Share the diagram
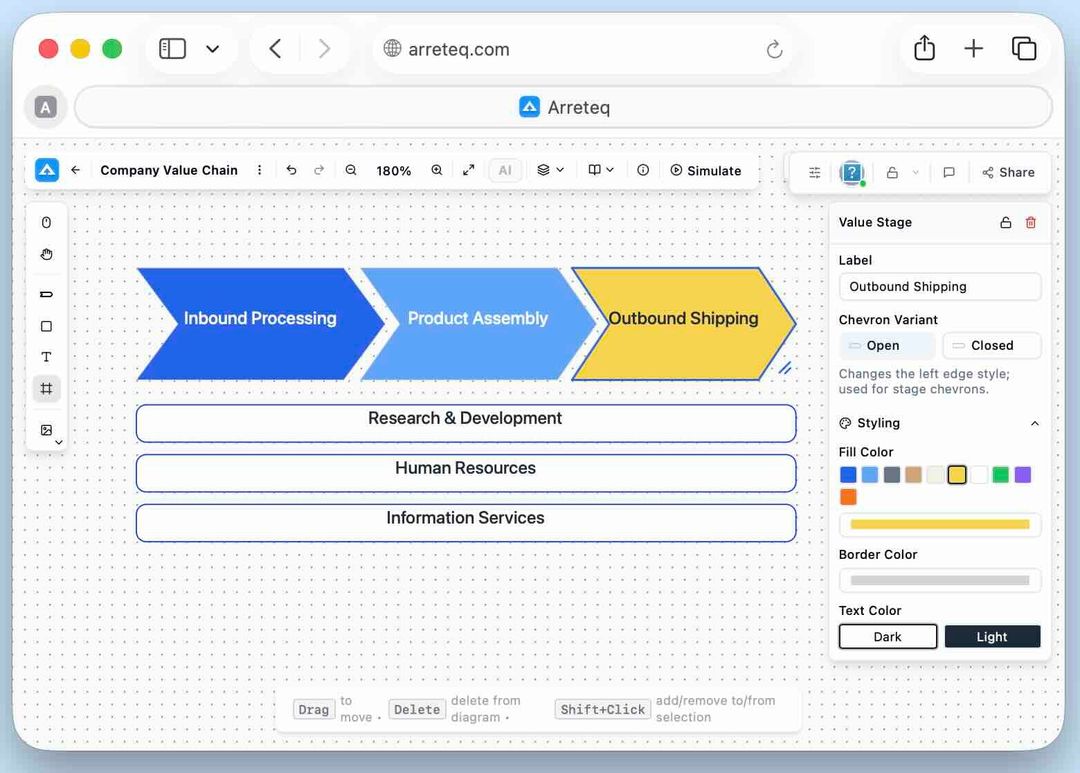The width and height of the screenshot is (1080, 773). click(1009, 172)
